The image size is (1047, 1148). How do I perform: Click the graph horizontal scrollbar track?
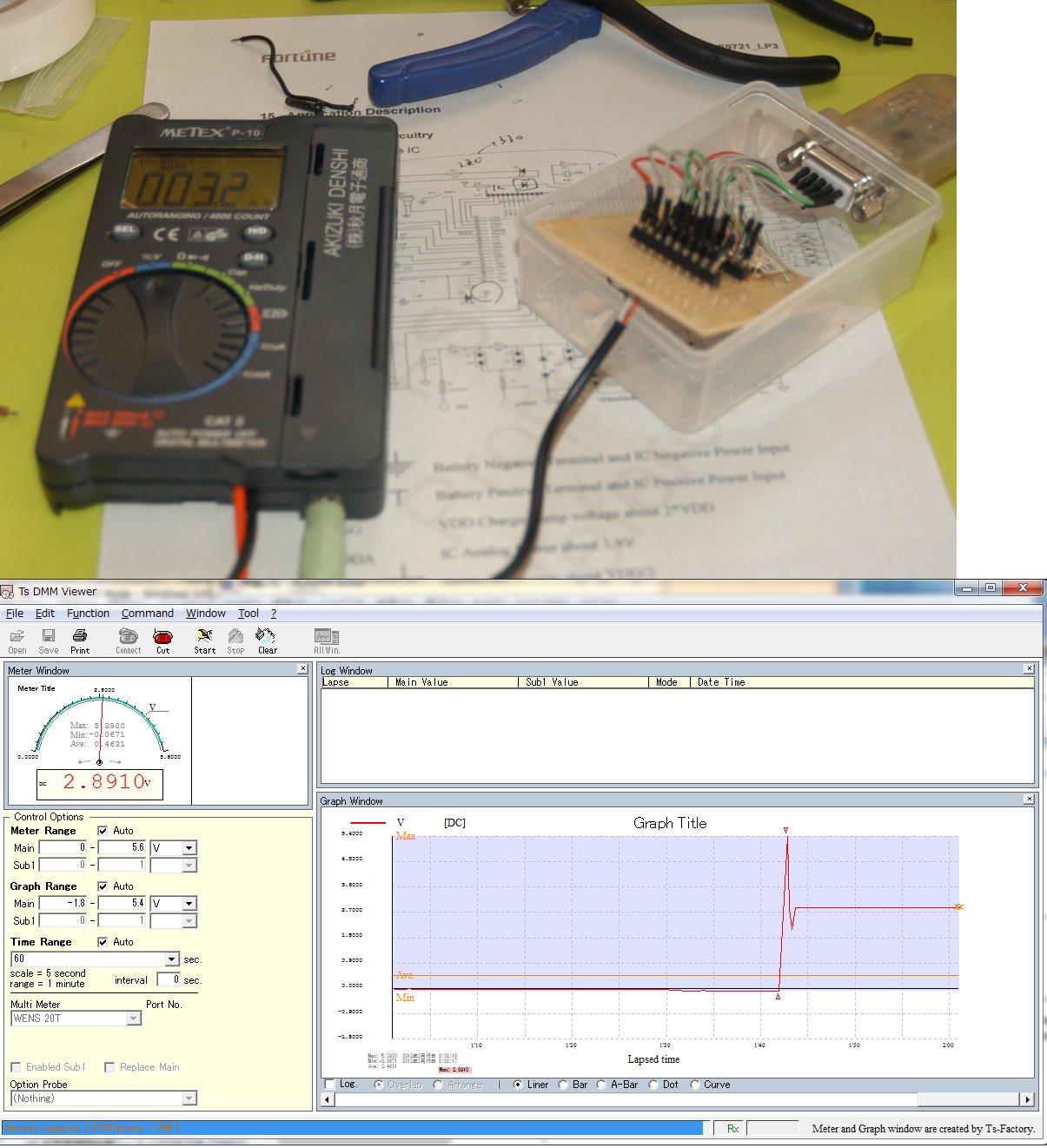[678, 1099]
